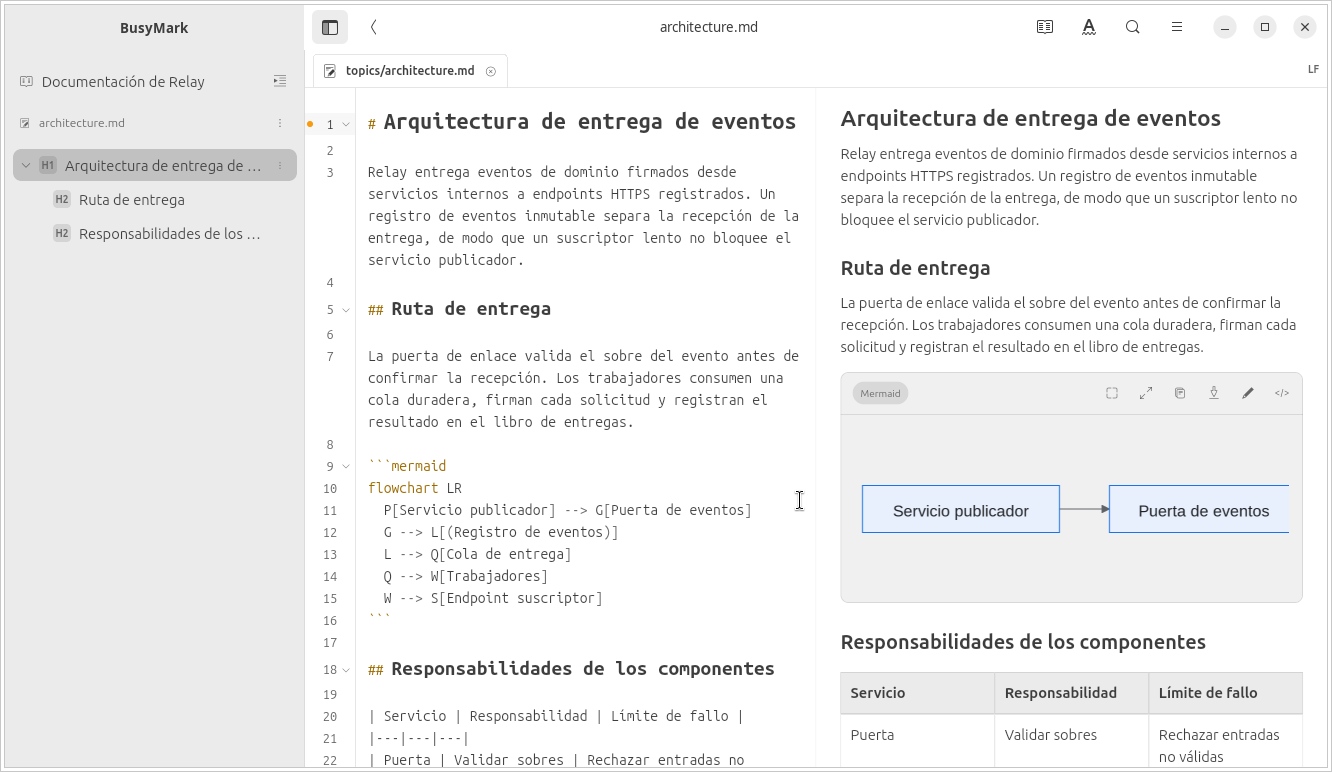Screen dimensions: 1332x772
Task: Select architecture.md in the sidebar
Action: [x=82, y=123]
